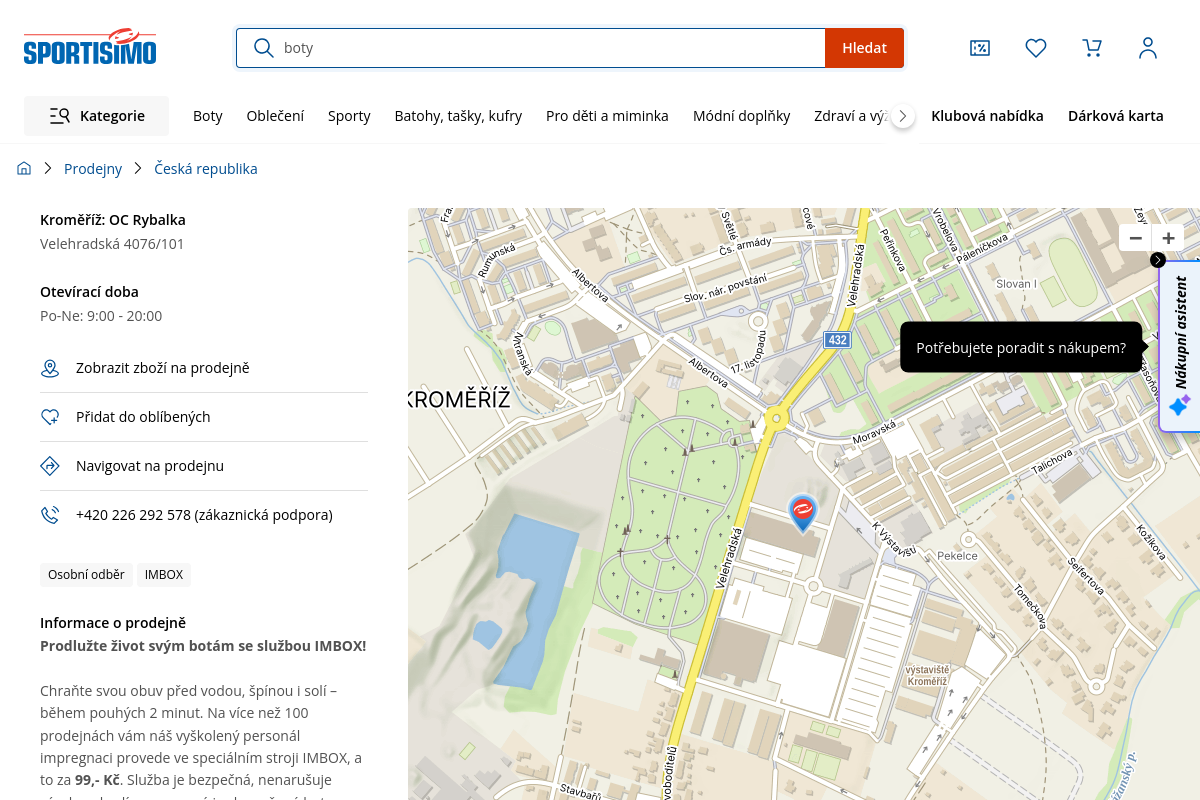Select the Oblečení menu item

275,116
